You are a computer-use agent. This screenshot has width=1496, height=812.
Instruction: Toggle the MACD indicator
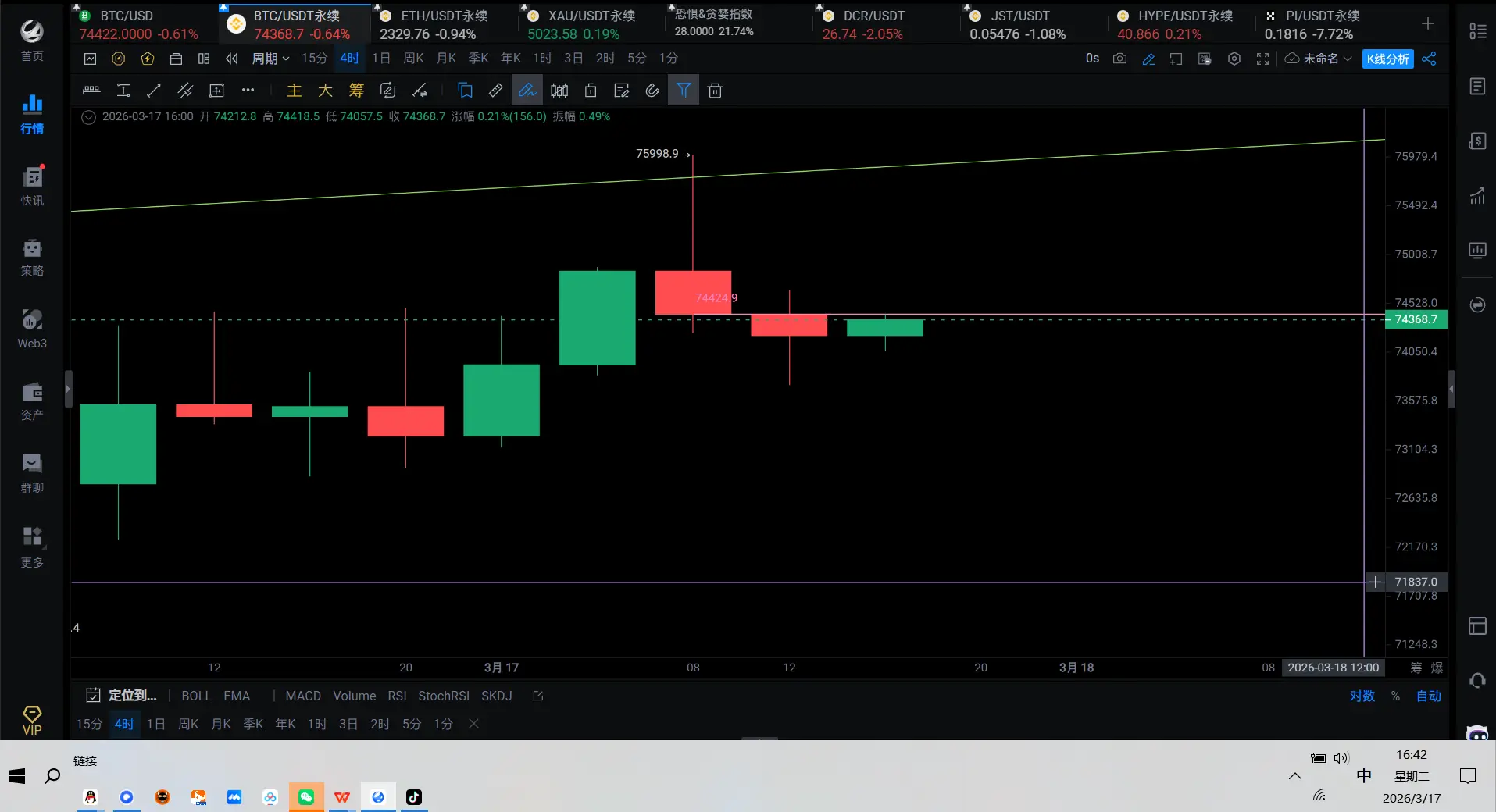pos(303,696)
